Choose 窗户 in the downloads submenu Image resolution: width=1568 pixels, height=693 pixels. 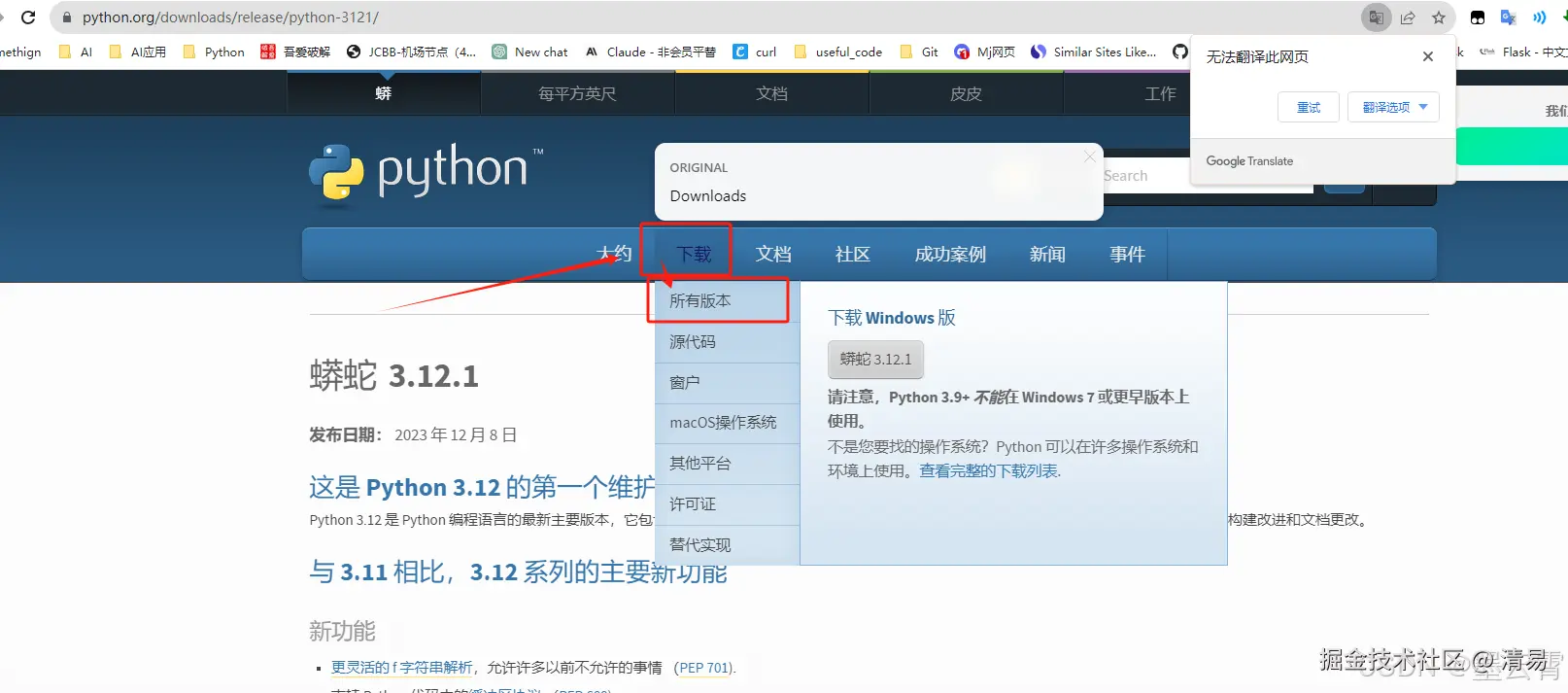(x=728, y=383)
